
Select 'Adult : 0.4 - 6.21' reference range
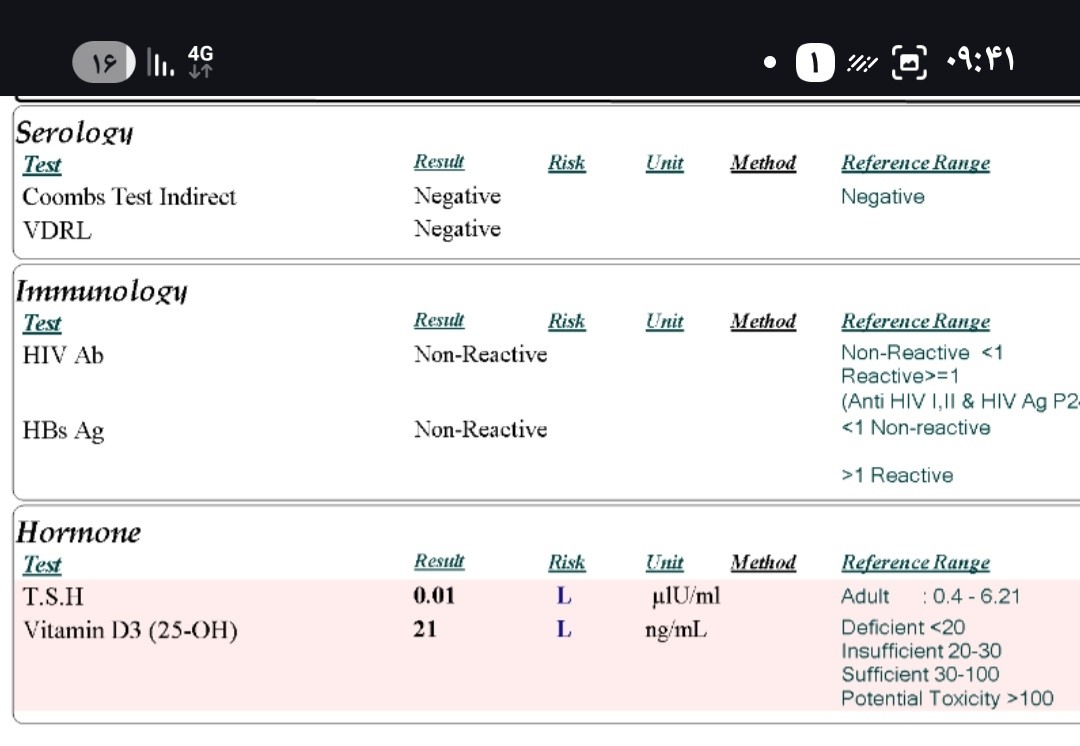[x=931, y=597]
